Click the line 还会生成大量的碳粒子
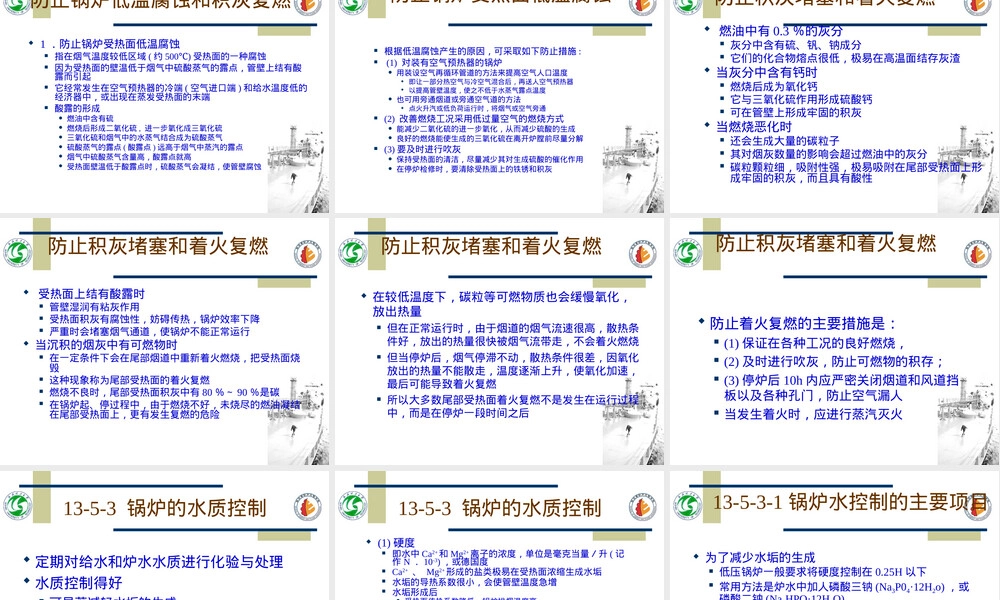The image size is (1000, 600). tap(784, 140)
